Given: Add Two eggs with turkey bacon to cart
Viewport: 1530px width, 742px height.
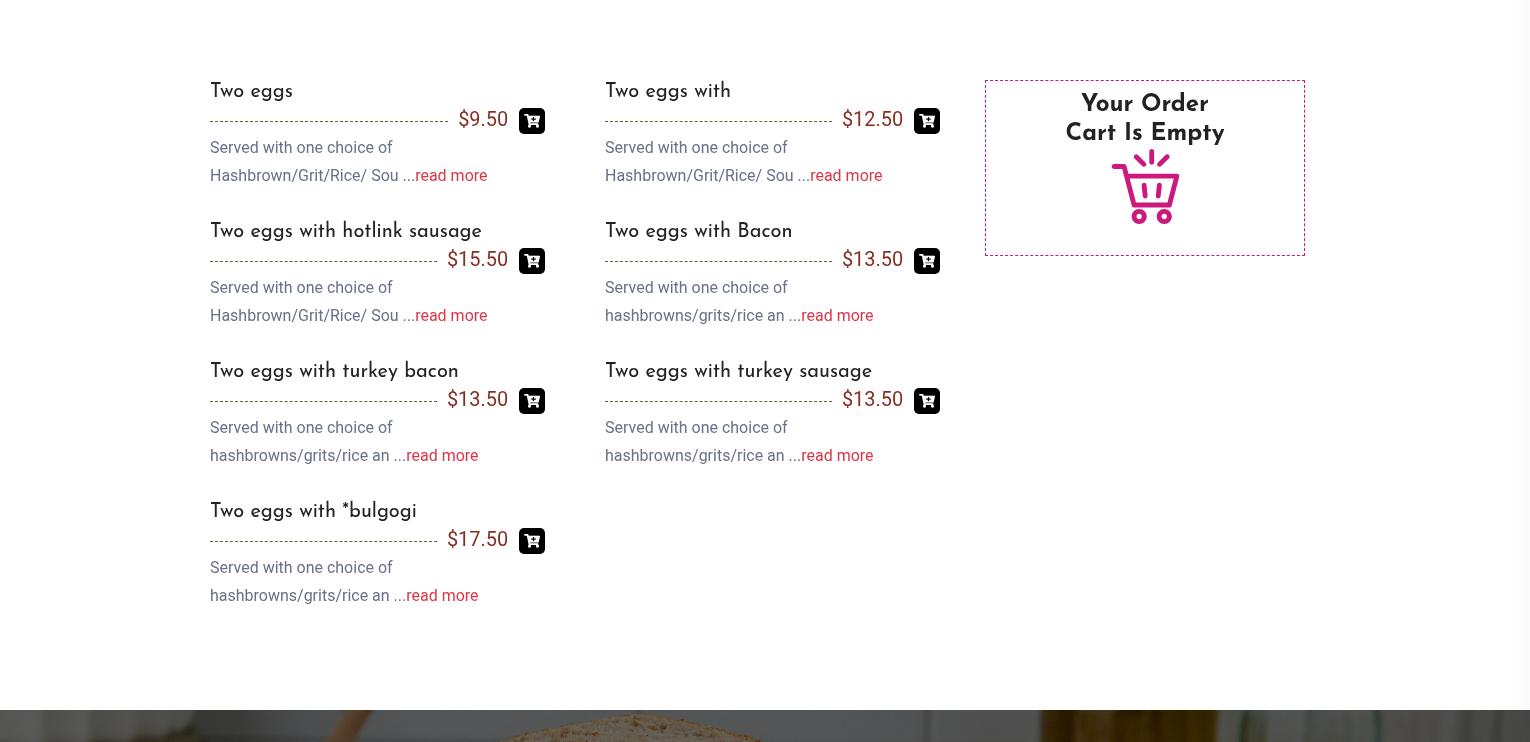Looking at the screenshot, I should (x=532, y=401).
